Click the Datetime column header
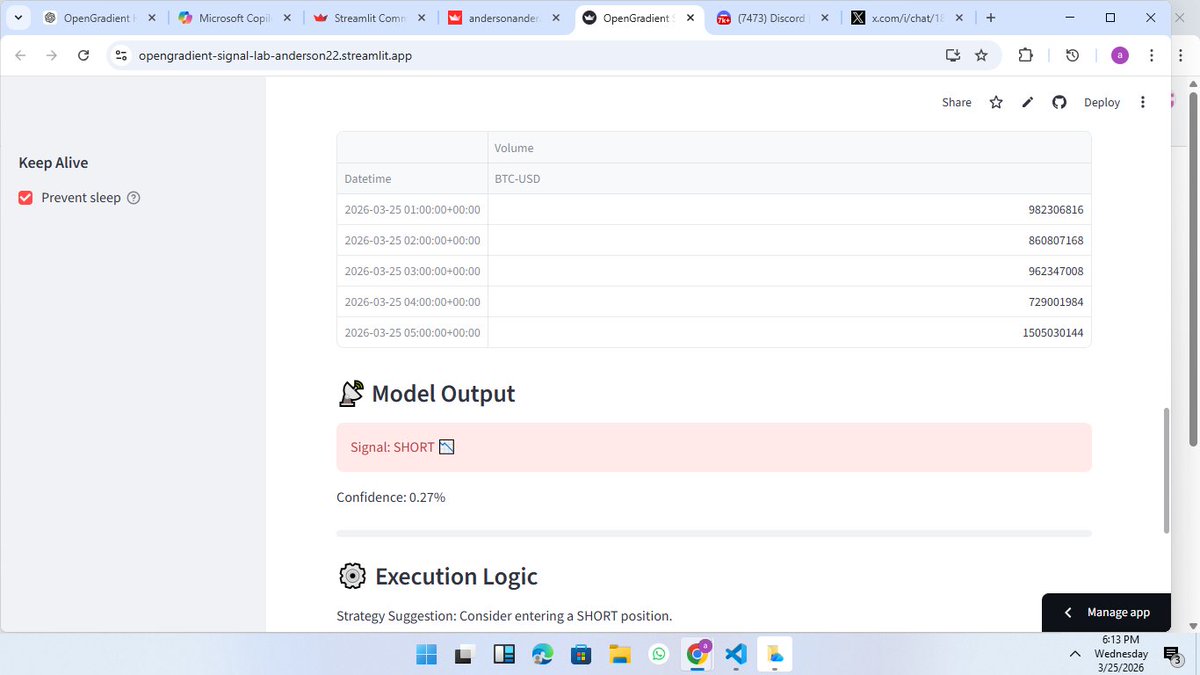Image resolution: width=1200 pixels, height=675 pixels. (412, 178)
